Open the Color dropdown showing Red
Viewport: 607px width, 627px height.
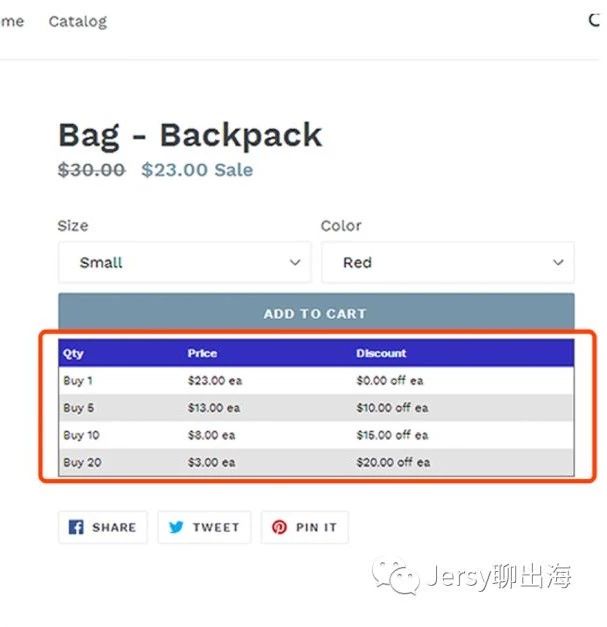447,262
